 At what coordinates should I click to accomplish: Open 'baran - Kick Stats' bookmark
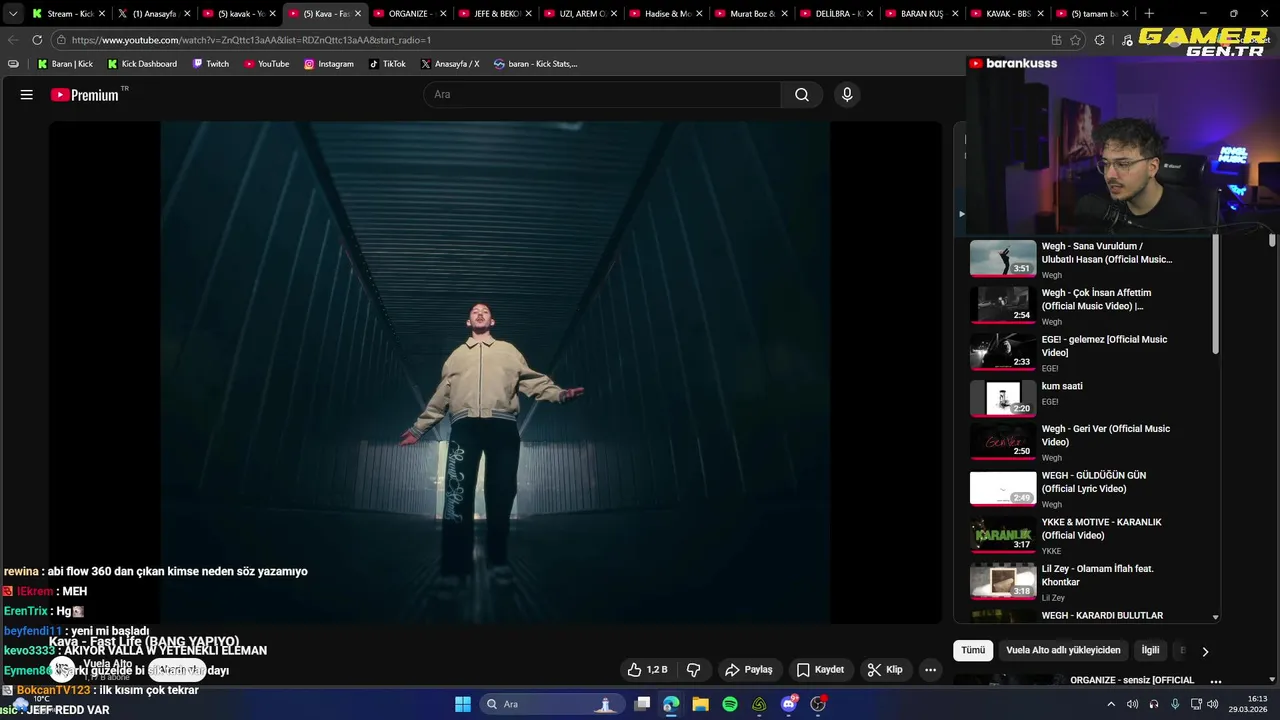[x=536, y=64]
